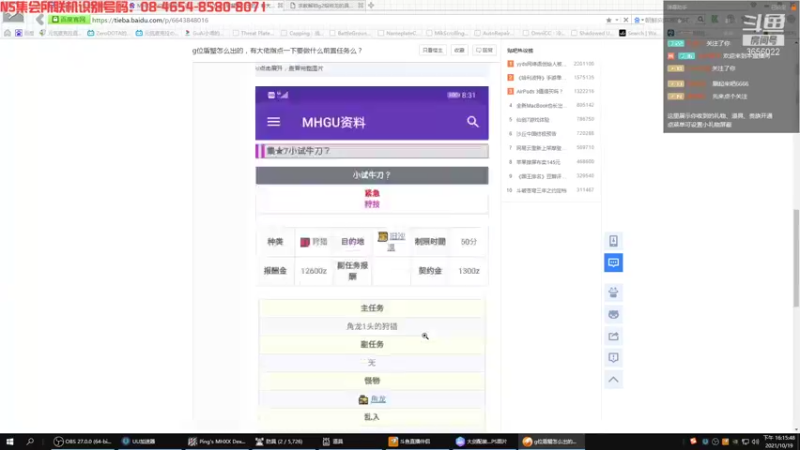Switch to Ping's MHXX Dex in the taskbar

217,441
